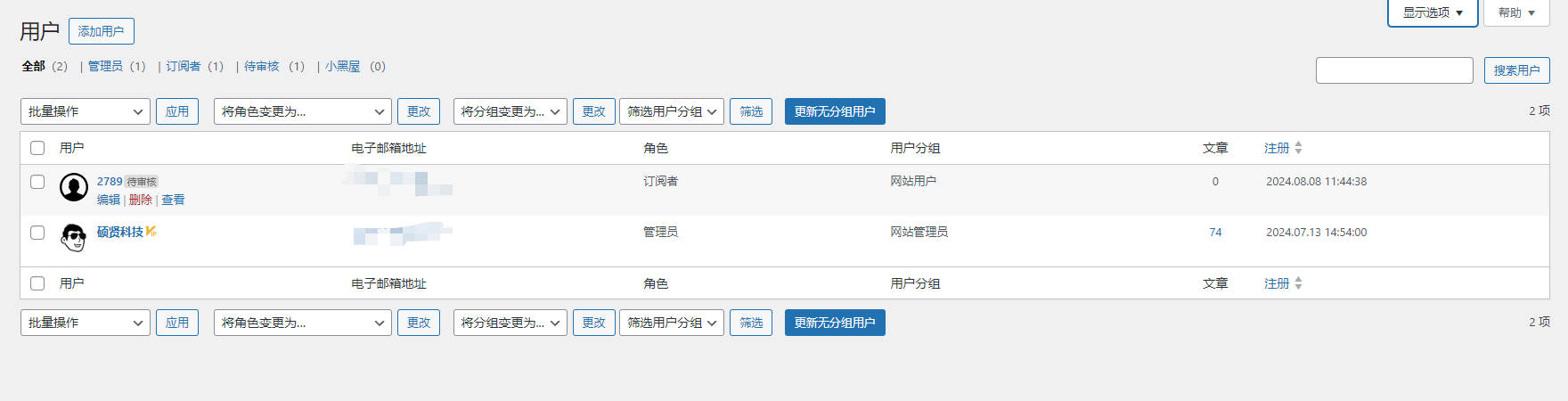Open the bottom 批量操作 dropdown
The image size is (1568, 401).
86,323
